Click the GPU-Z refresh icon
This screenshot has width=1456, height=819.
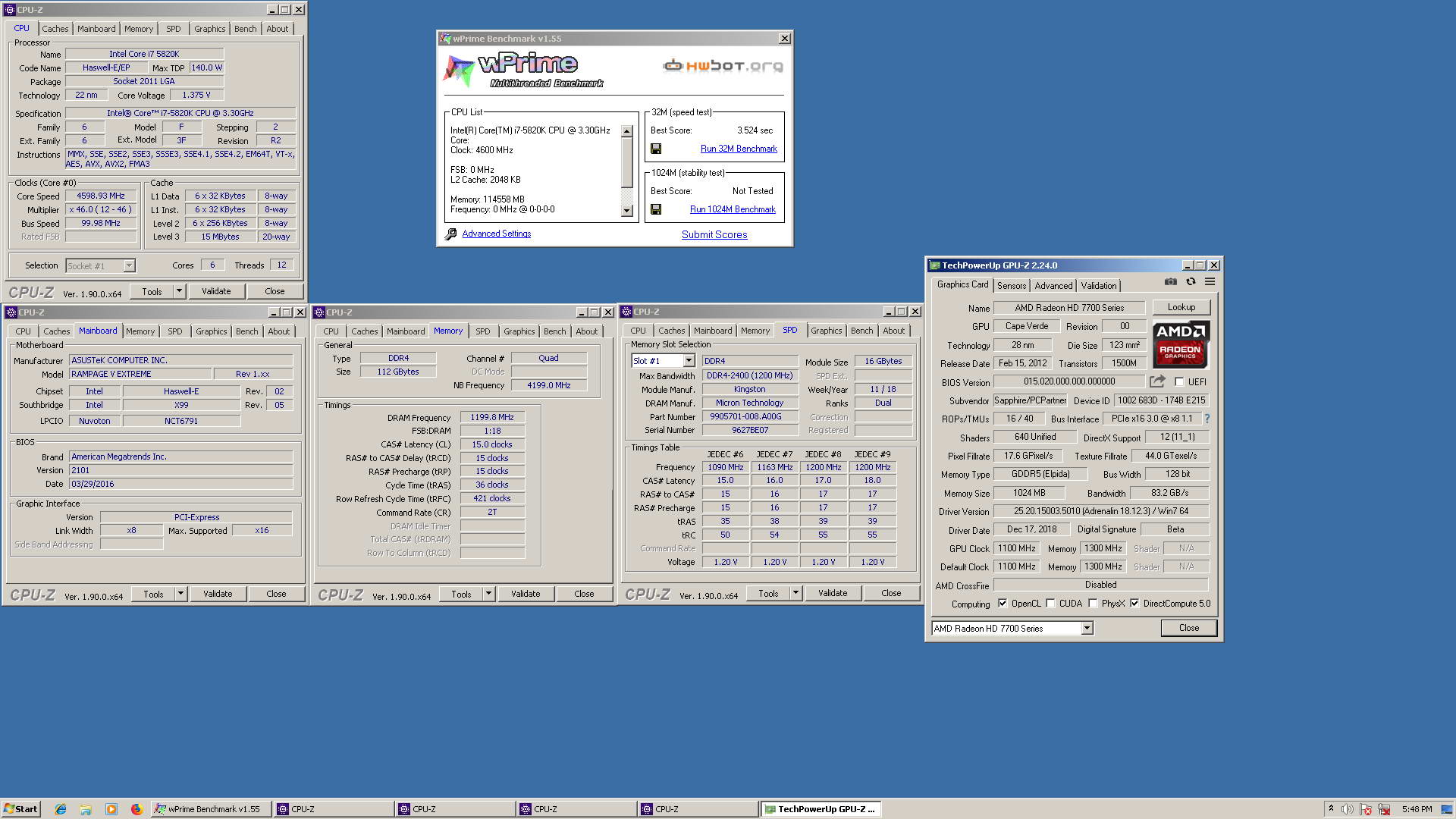[x=1191, y=282]
